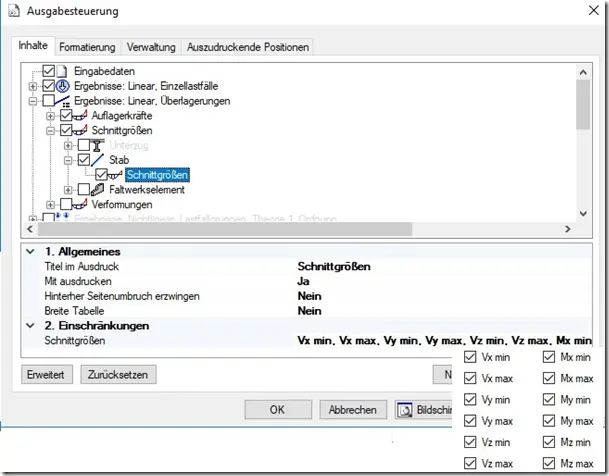Expand the Unterzug tree node
Image resolution: width=609 pixels, height=476 pixels.
click(x=68, y=146)
